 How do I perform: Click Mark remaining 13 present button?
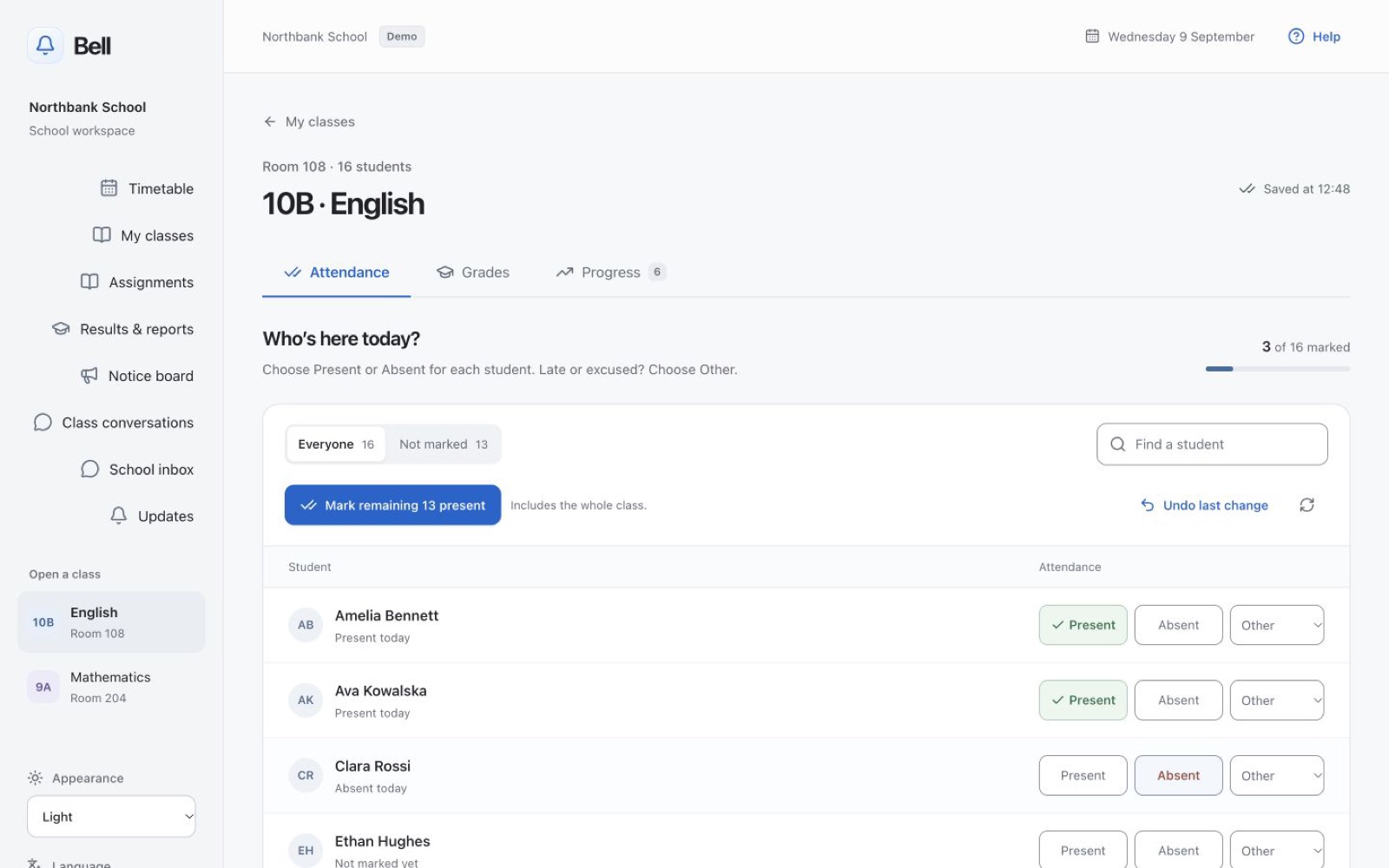click(392, 505)
